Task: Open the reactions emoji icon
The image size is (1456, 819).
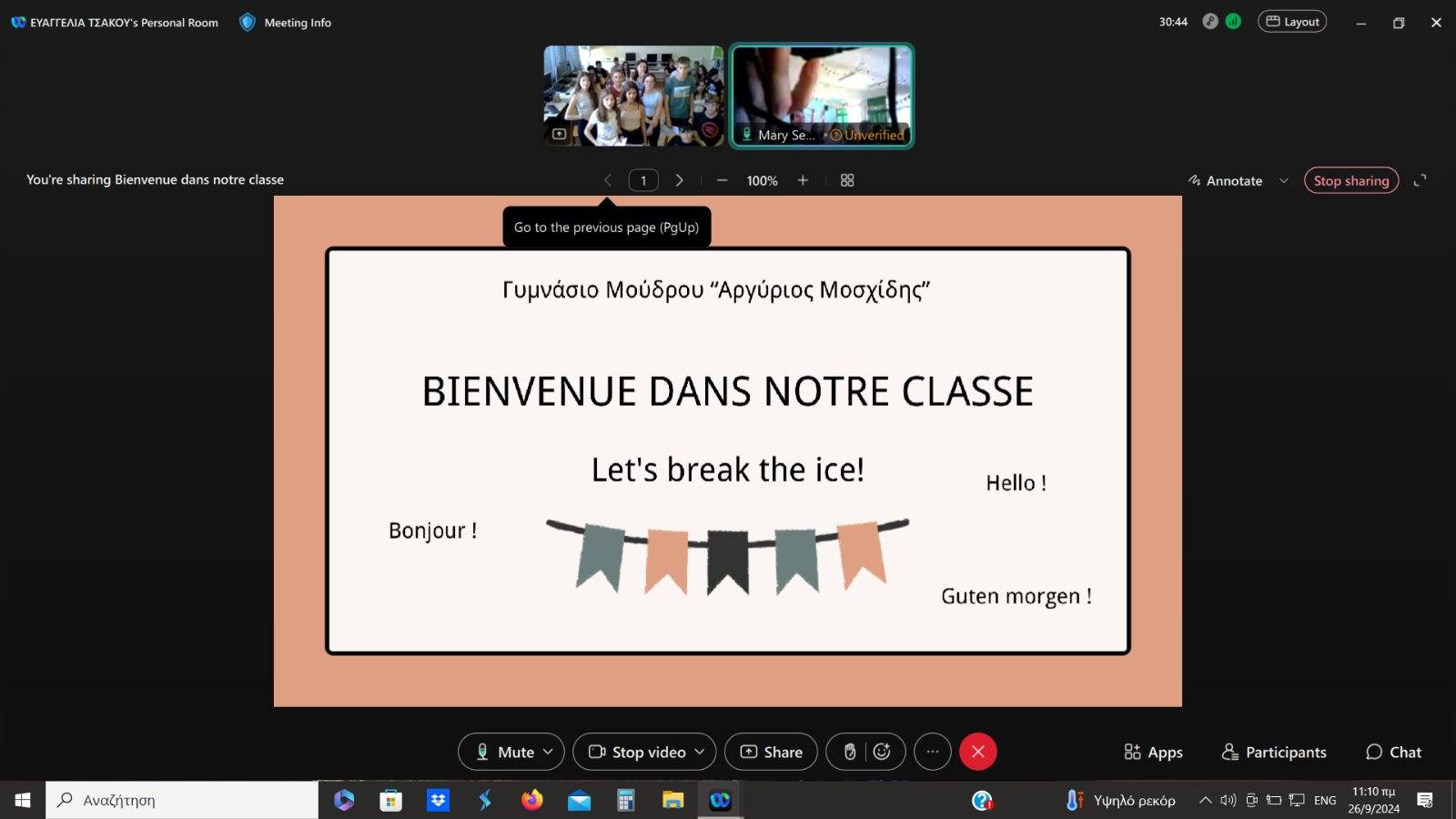Action: tap(882, 752)
